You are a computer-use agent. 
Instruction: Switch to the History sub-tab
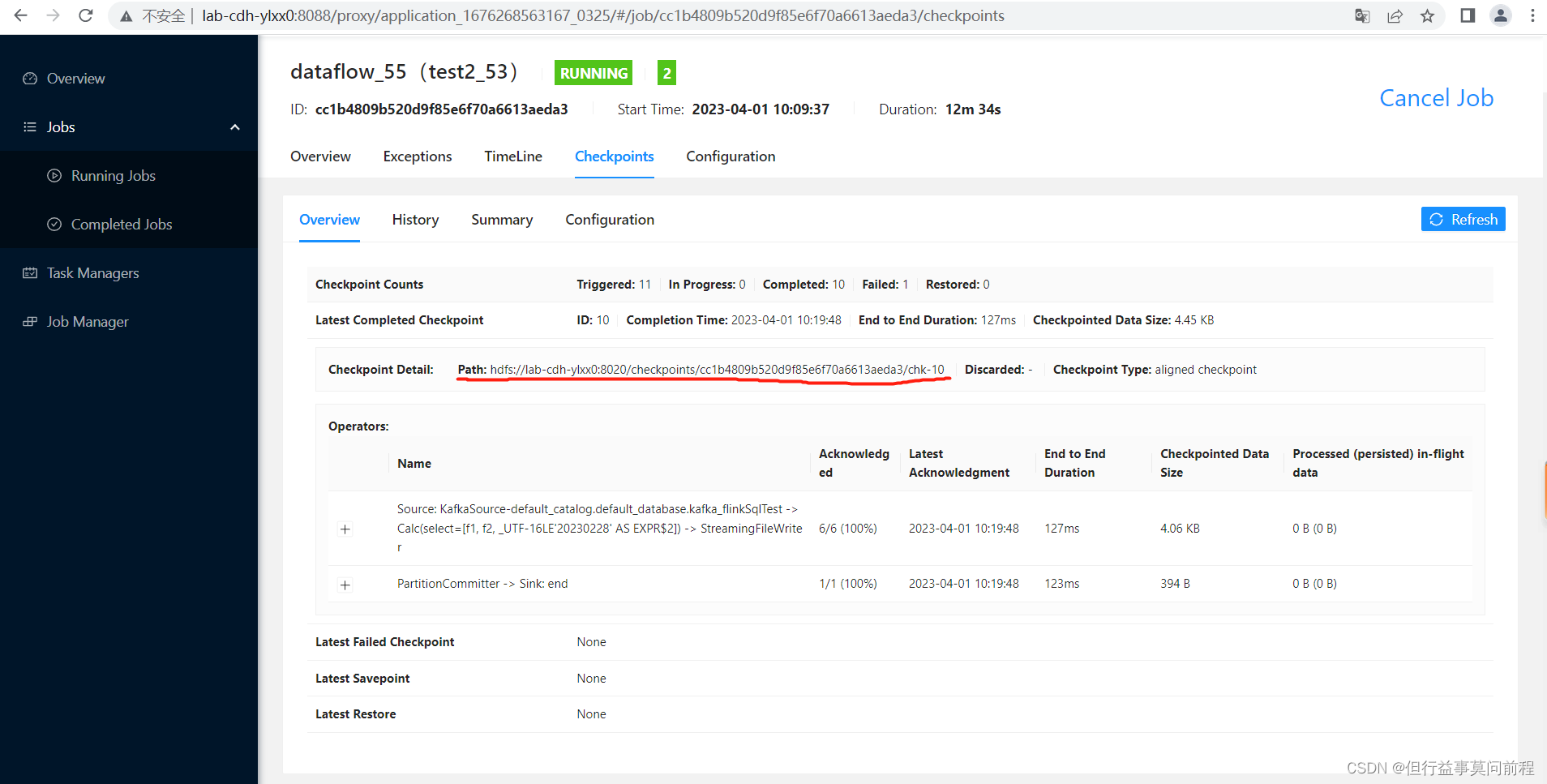point(415,220)
